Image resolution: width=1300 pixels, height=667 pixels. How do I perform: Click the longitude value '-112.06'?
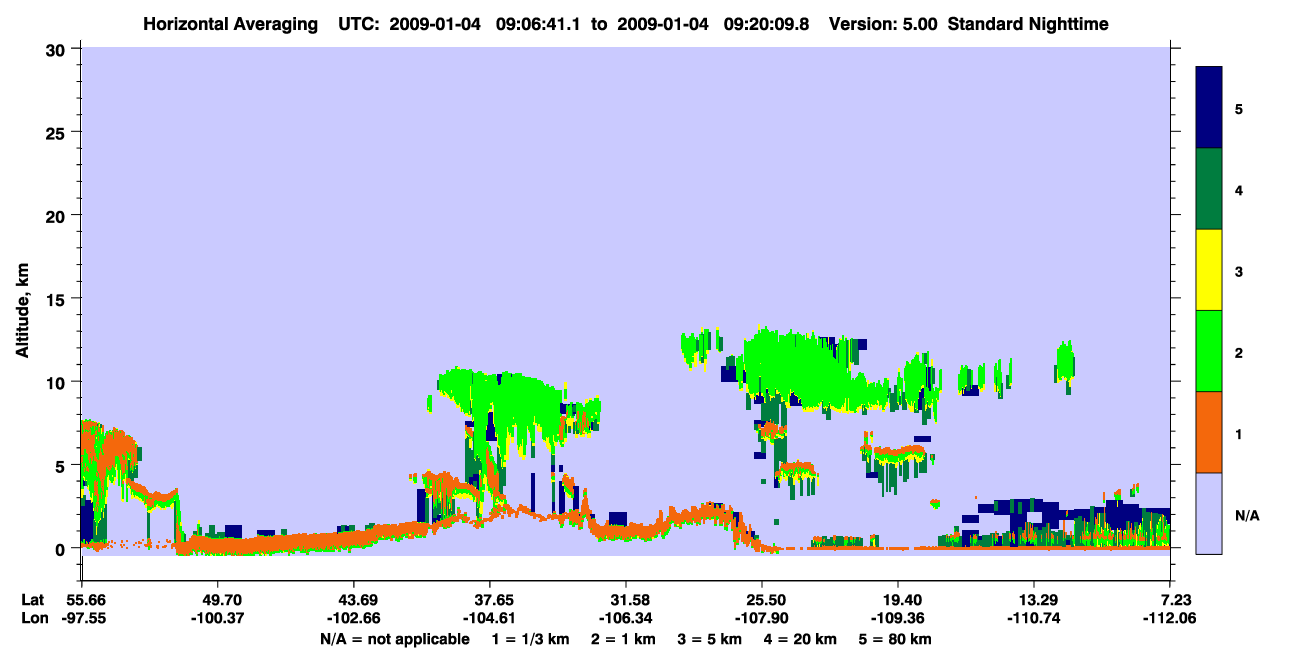[x=1170, y=618]
